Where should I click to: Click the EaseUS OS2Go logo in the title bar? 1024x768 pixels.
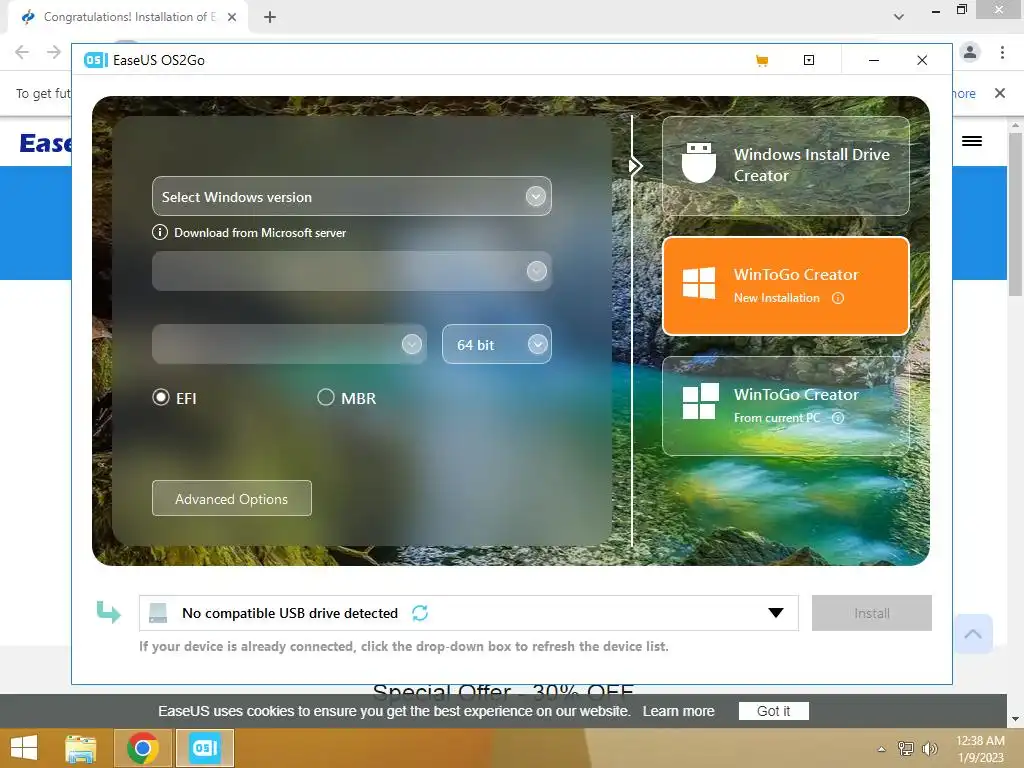(95, 60)
